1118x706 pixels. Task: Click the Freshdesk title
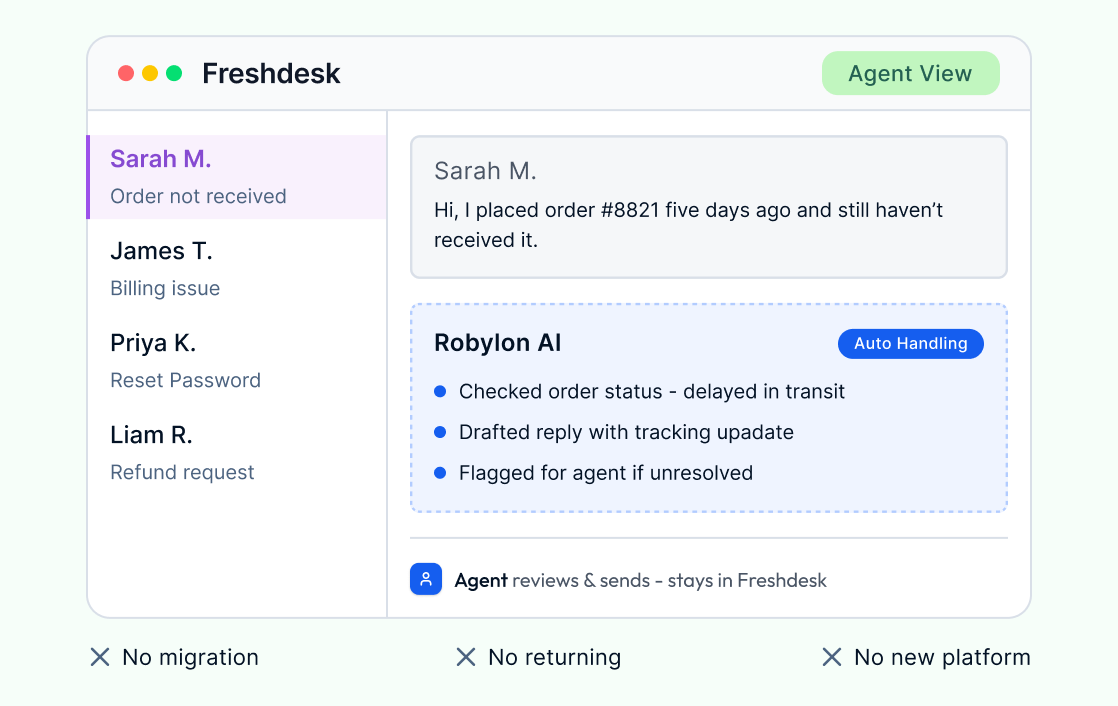(x=271, y=73)
